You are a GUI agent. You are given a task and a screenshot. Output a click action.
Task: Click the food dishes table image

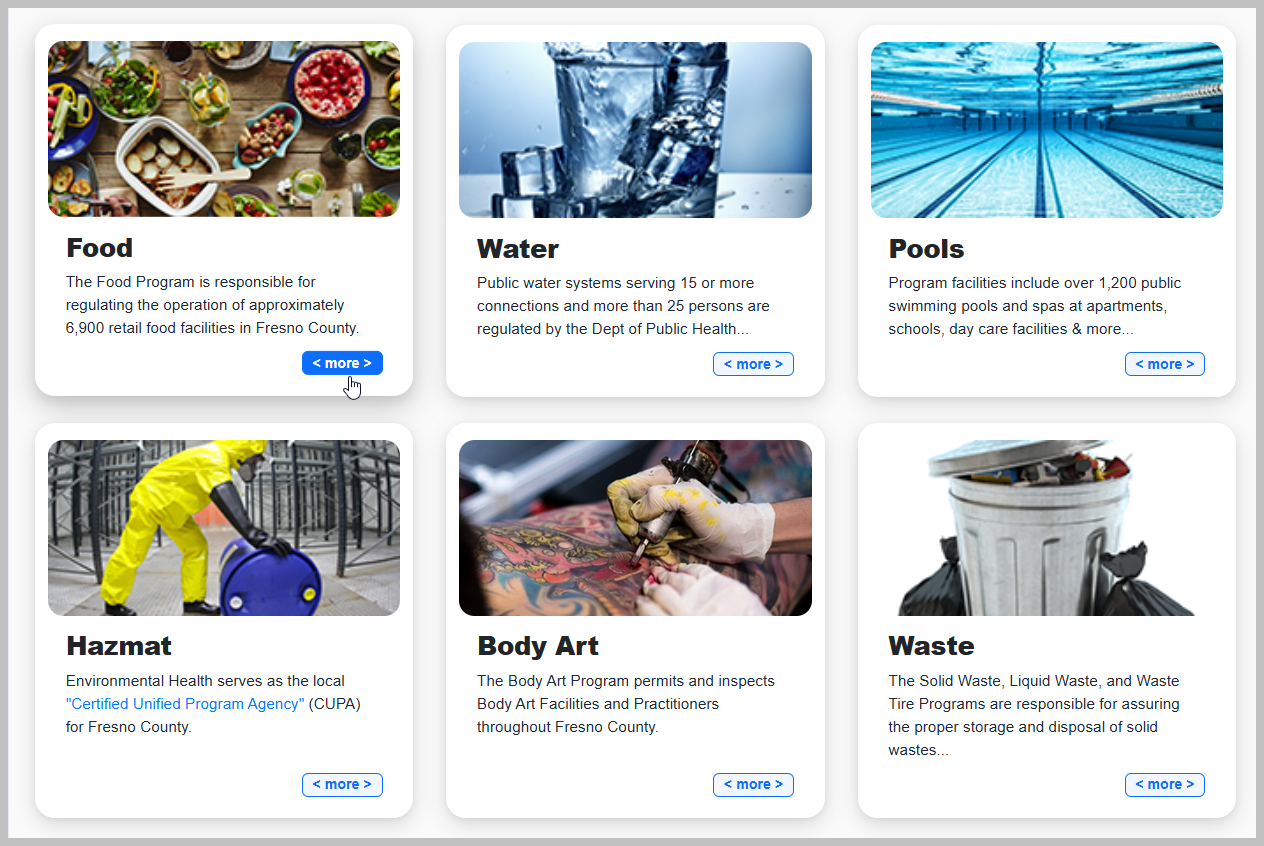pyautogui.click(x=224, y=129)
